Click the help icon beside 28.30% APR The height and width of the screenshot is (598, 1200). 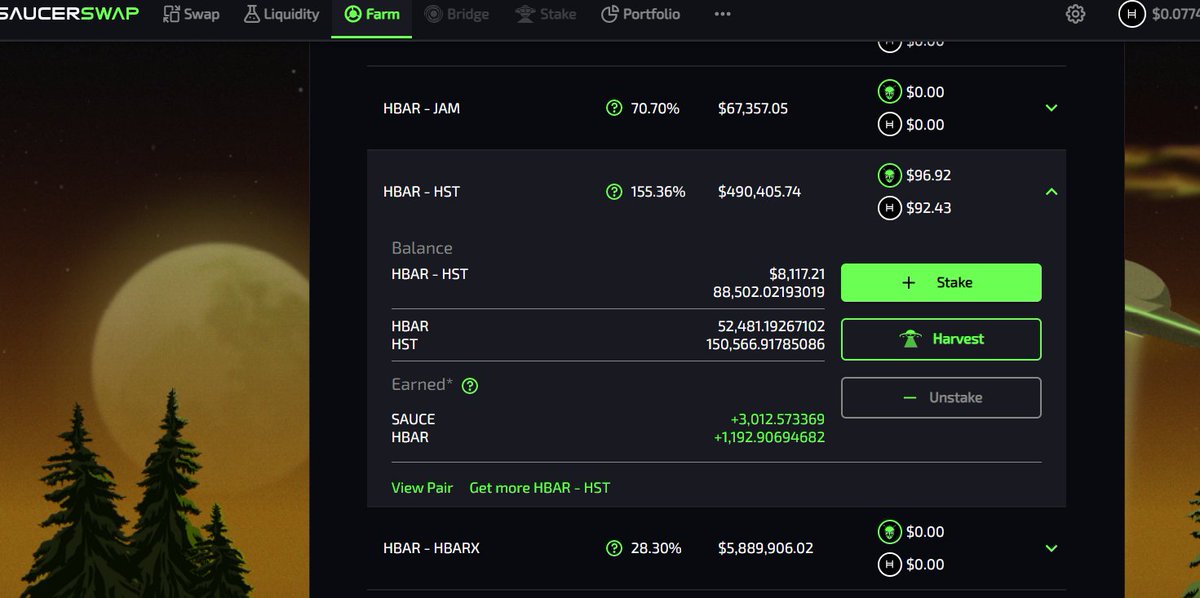coord(614,548)
